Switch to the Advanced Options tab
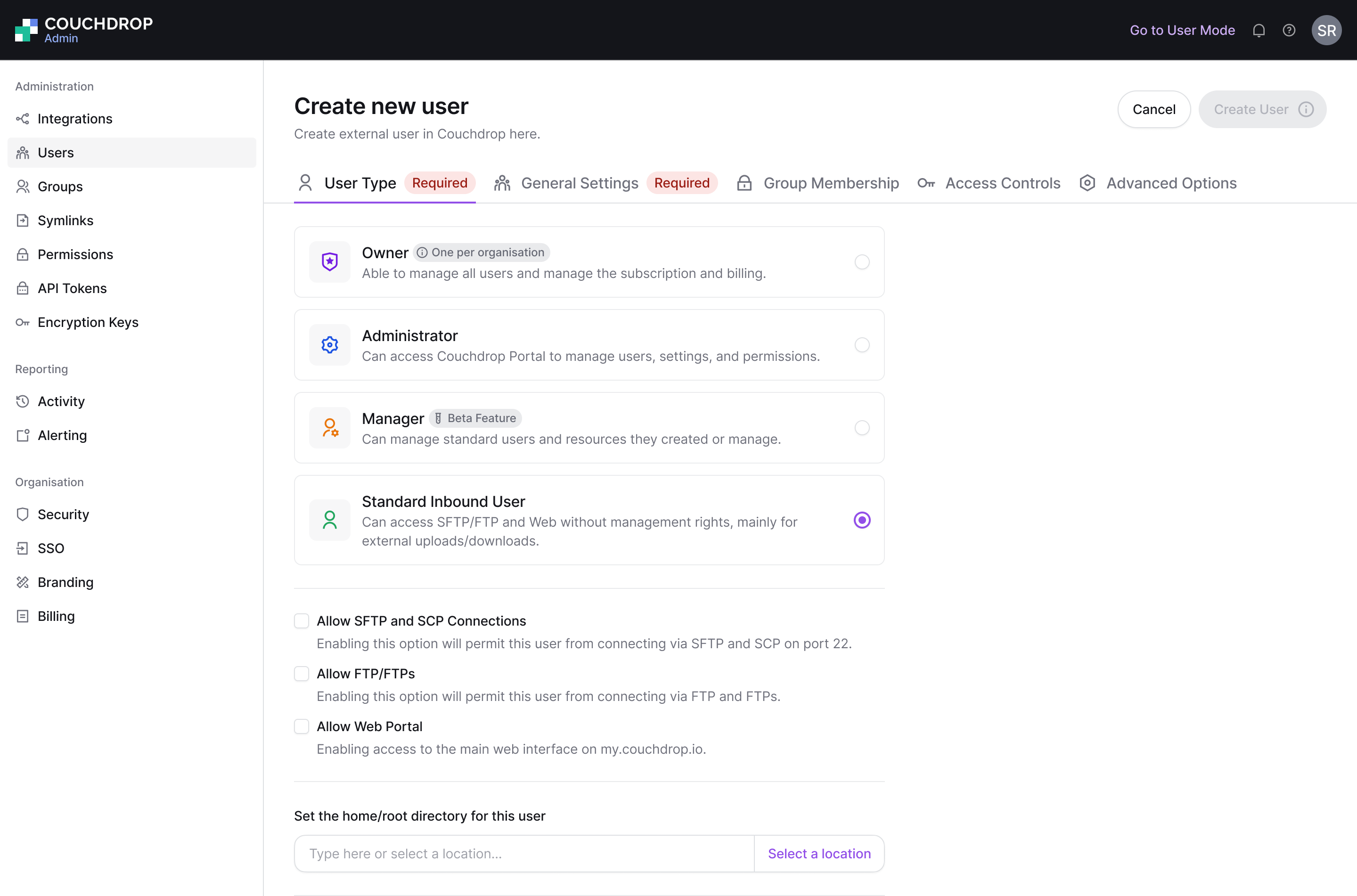This screenshot has height=896, width=1357. pos(1158,183)
